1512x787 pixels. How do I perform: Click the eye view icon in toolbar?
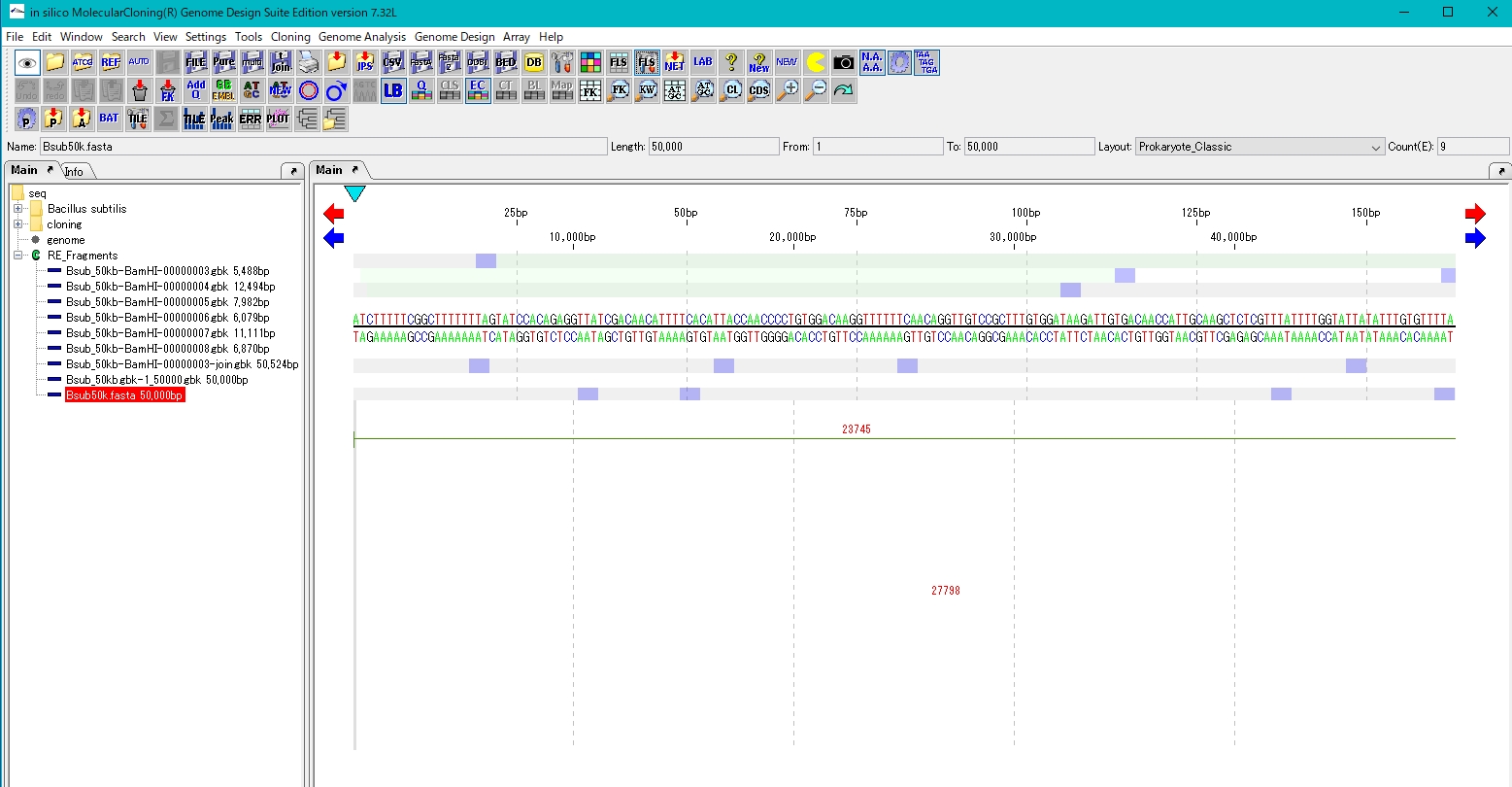coord(27,63)
